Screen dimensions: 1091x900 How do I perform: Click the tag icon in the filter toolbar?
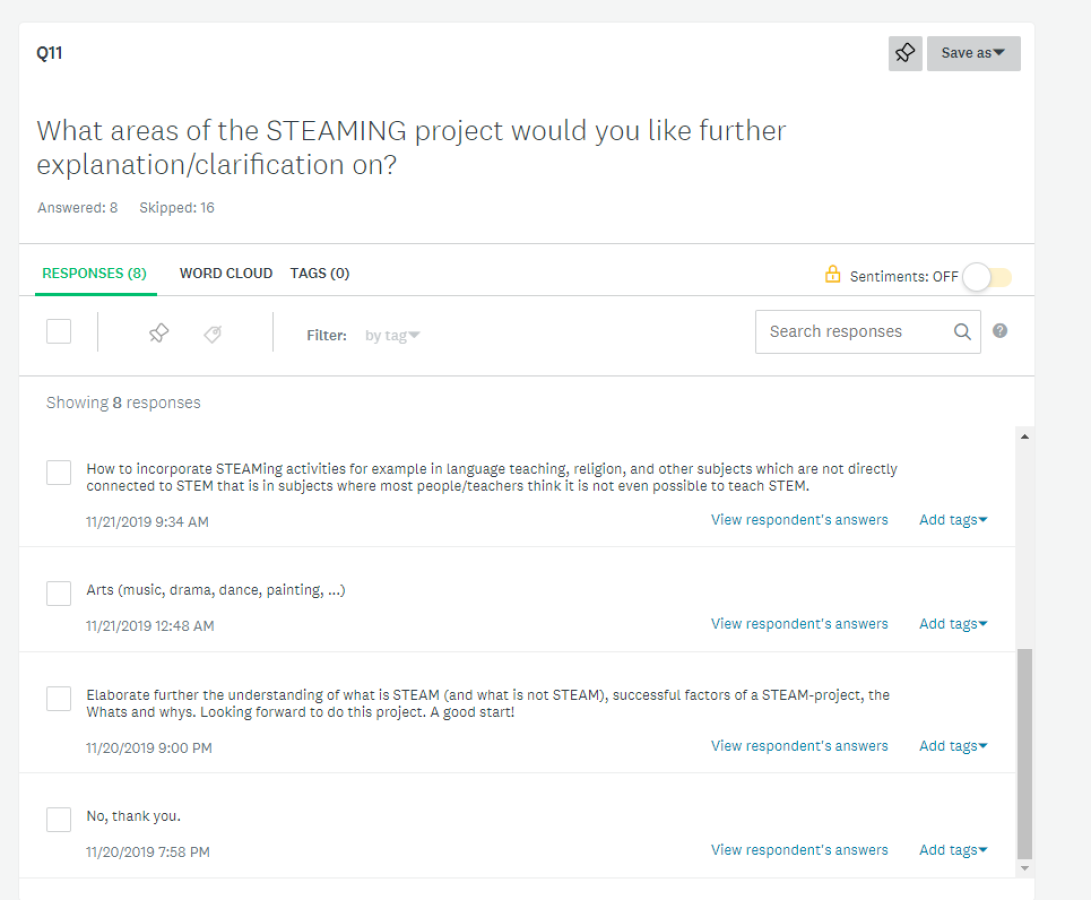213,334
